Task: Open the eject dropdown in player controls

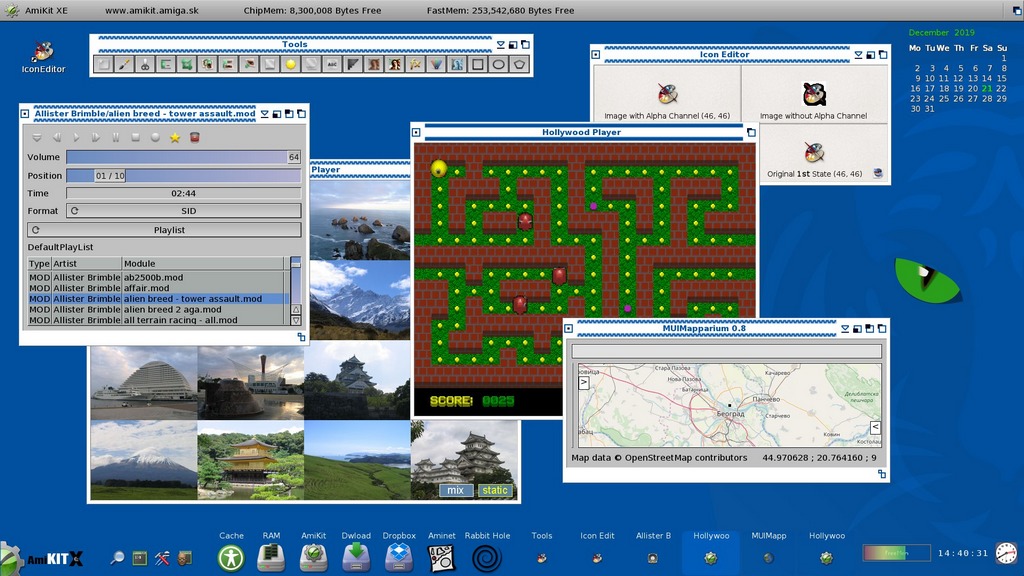Action: click(37, 137)
